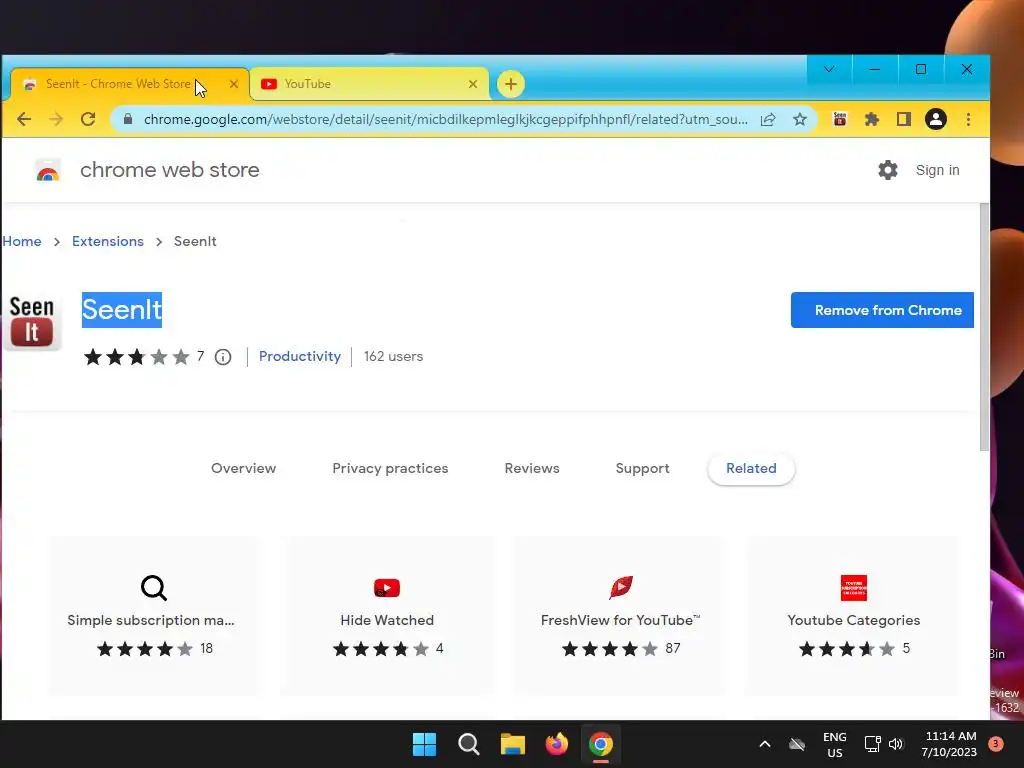Switch to the Overview tab
Image resolution: width=1024 pixels, height=768 pixels.
click(244, 468)
